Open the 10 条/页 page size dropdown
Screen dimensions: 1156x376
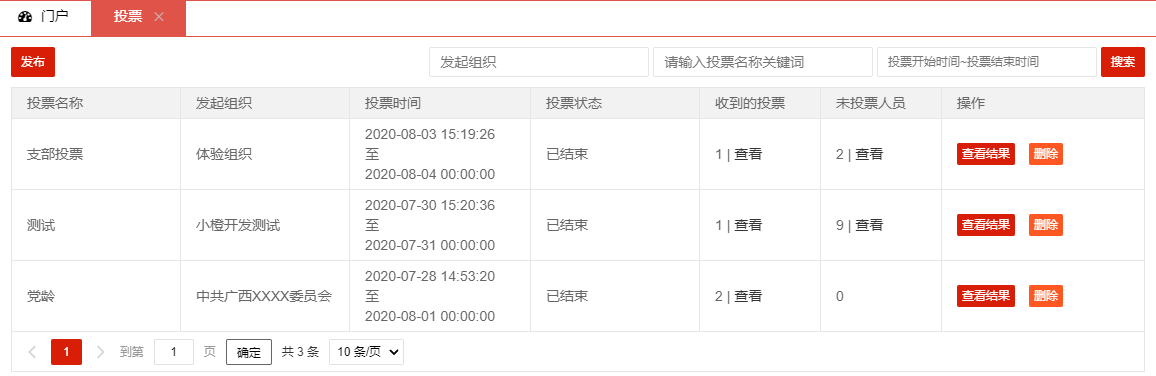tap(366, 352)
